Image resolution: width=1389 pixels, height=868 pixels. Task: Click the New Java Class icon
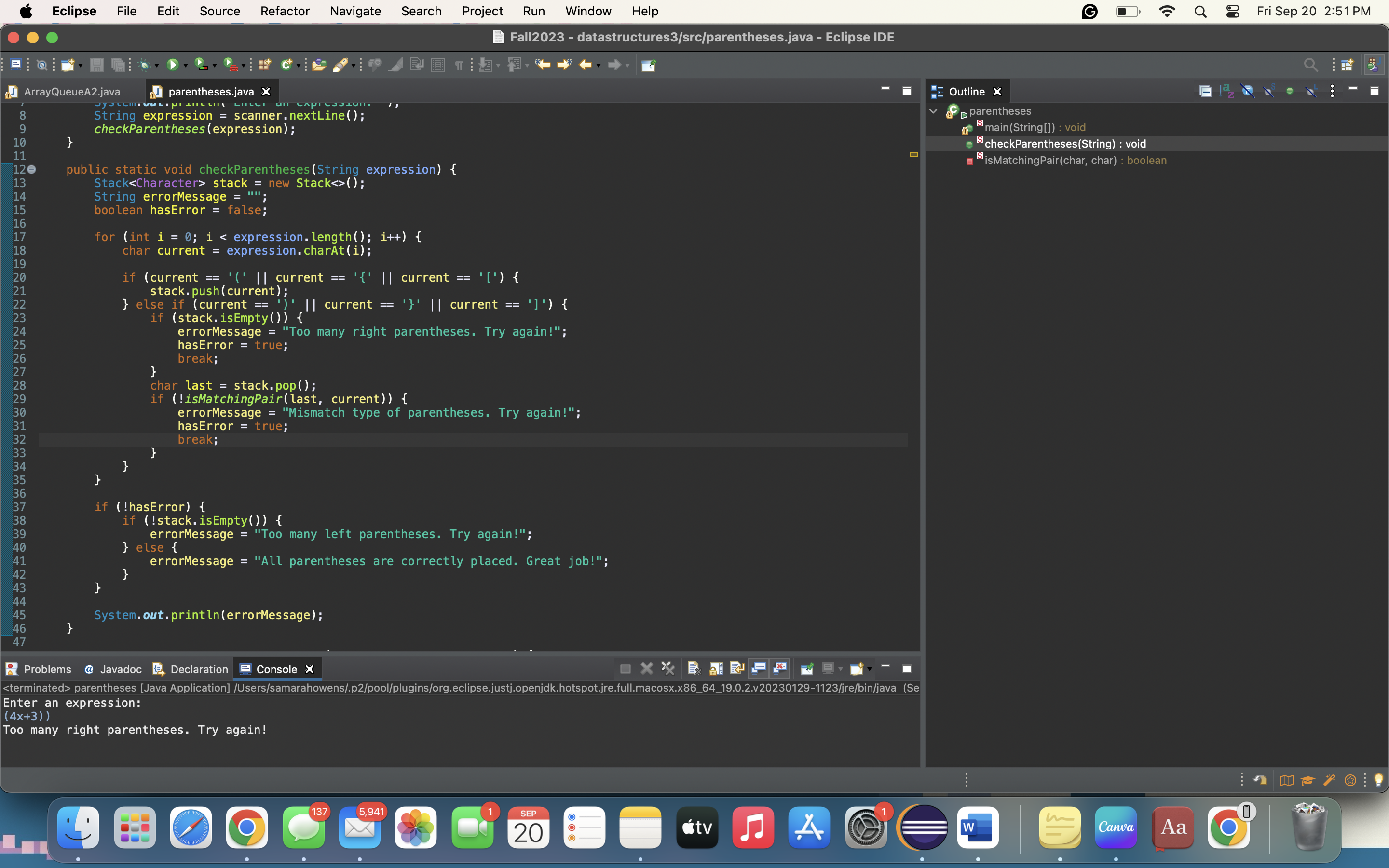(286, 65)
